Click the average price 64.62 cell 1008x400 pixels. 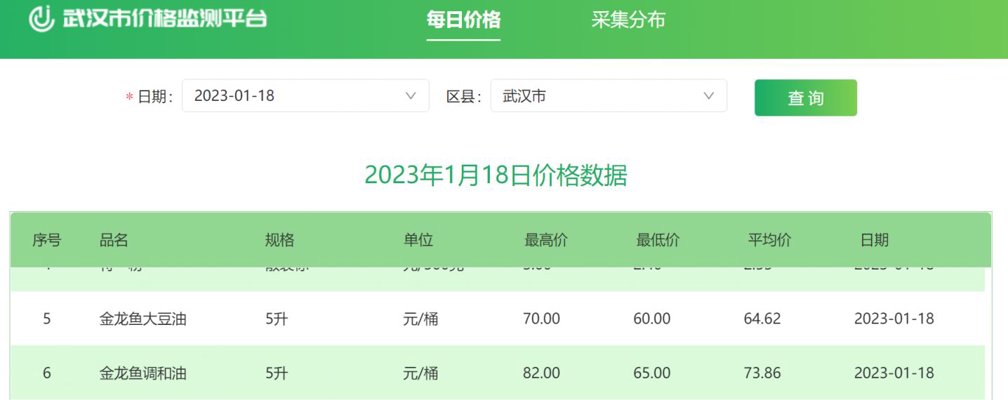click(x=762, y=318)
